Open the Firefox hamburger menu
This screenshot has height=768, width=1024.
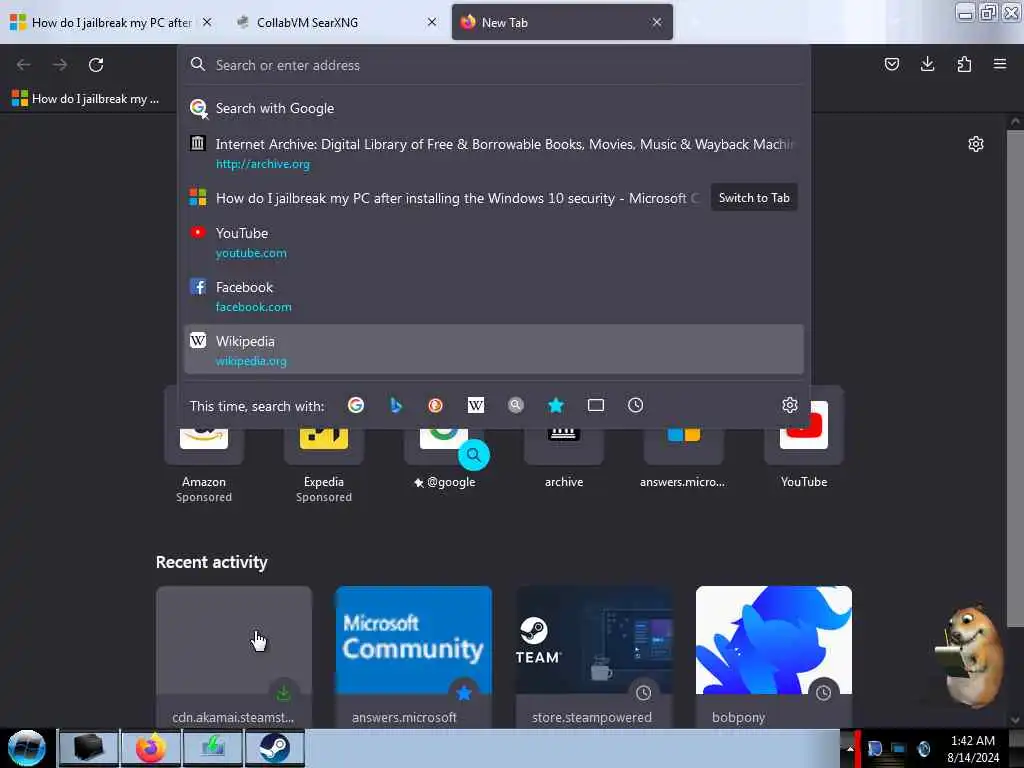[1000, 64]
